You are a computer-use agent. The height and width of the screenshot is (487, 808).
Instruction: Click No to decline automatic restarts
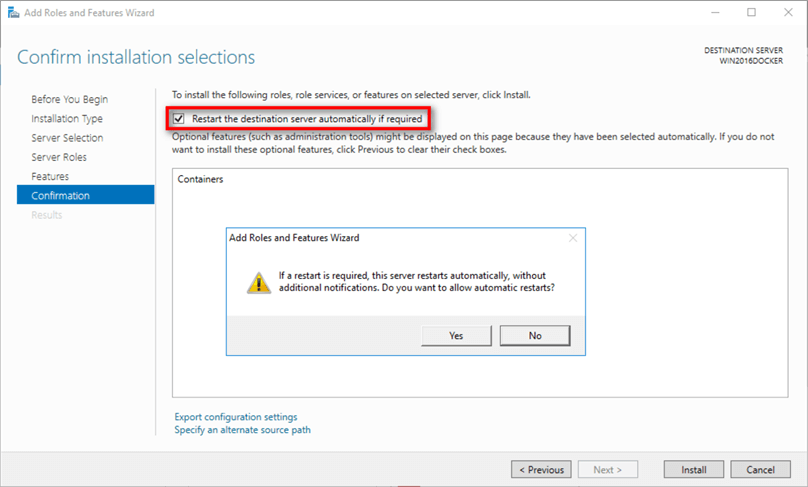pyautogui.click(x=535, y=335)
